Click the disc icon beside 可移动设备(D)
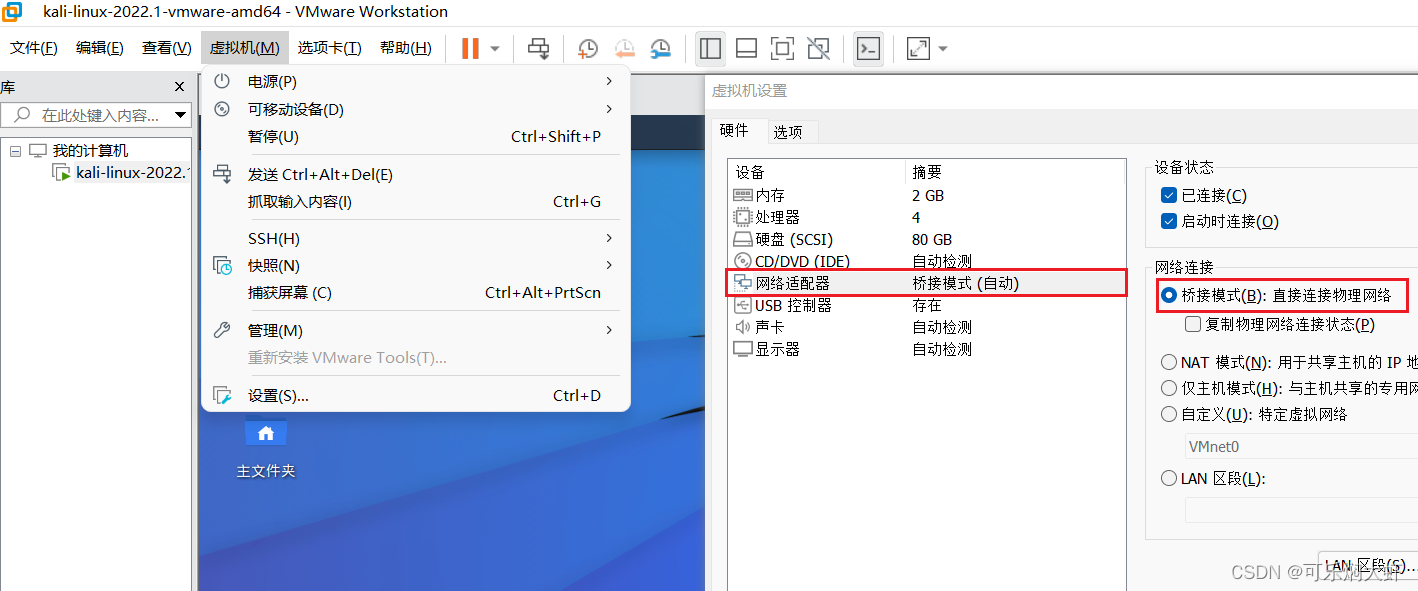1418x591 pixels. coord(223,109)
